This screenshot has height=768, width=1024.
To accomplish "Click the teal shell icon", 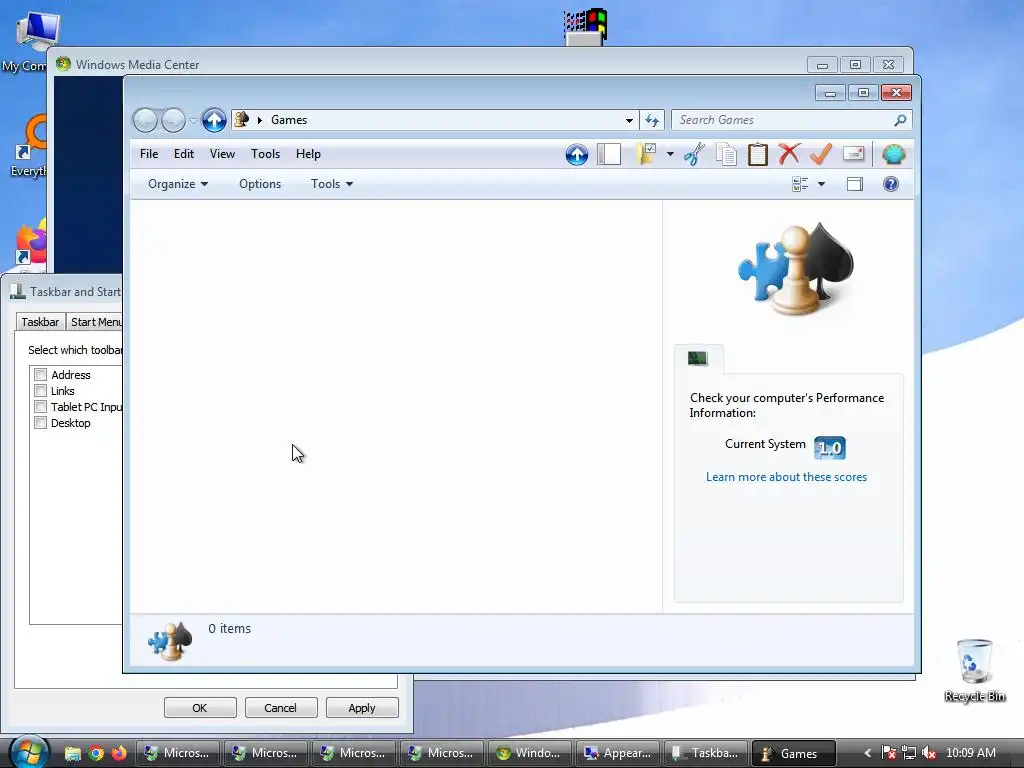I will pos(893,155).
